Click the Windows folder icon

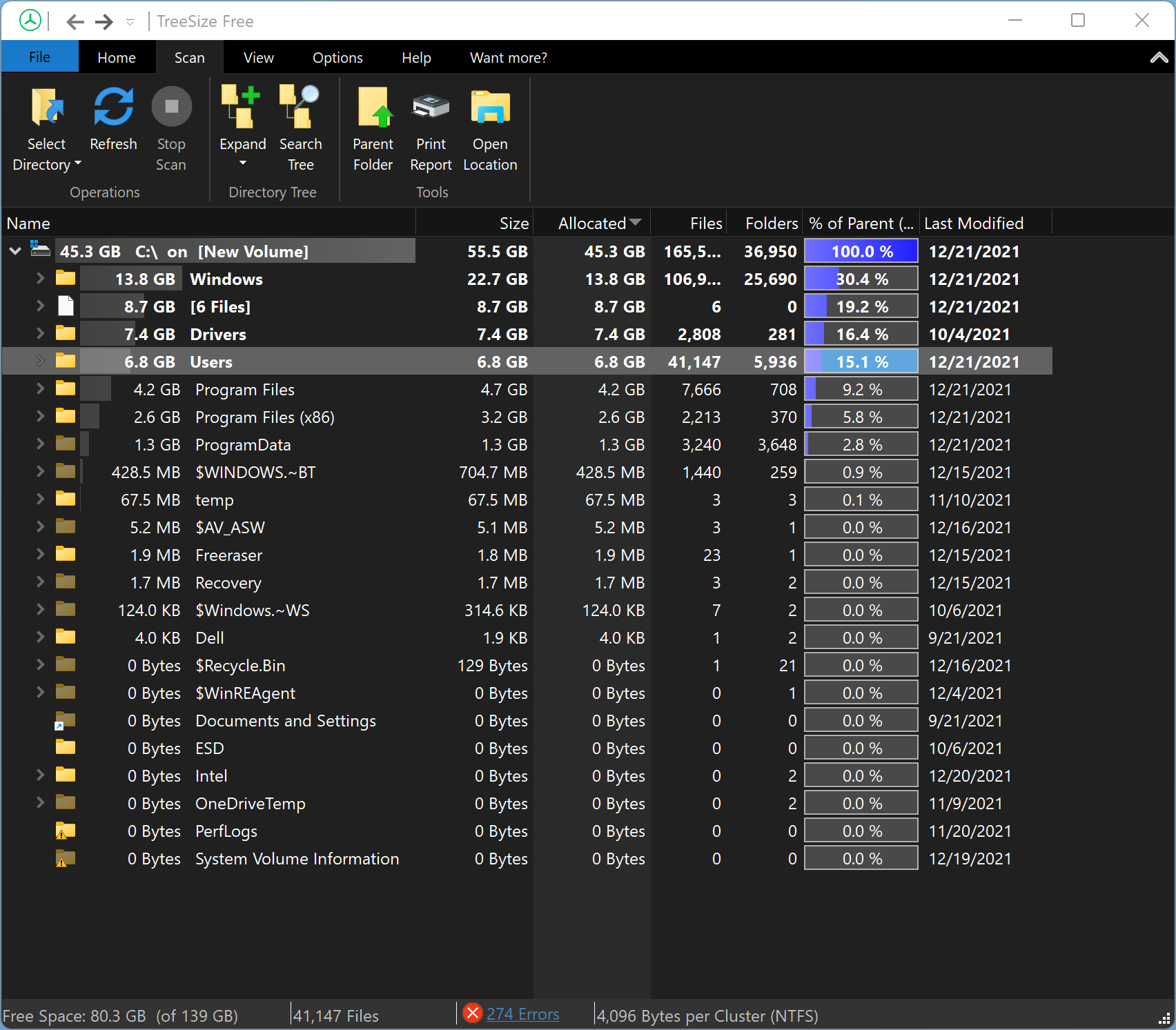point(66,278)
